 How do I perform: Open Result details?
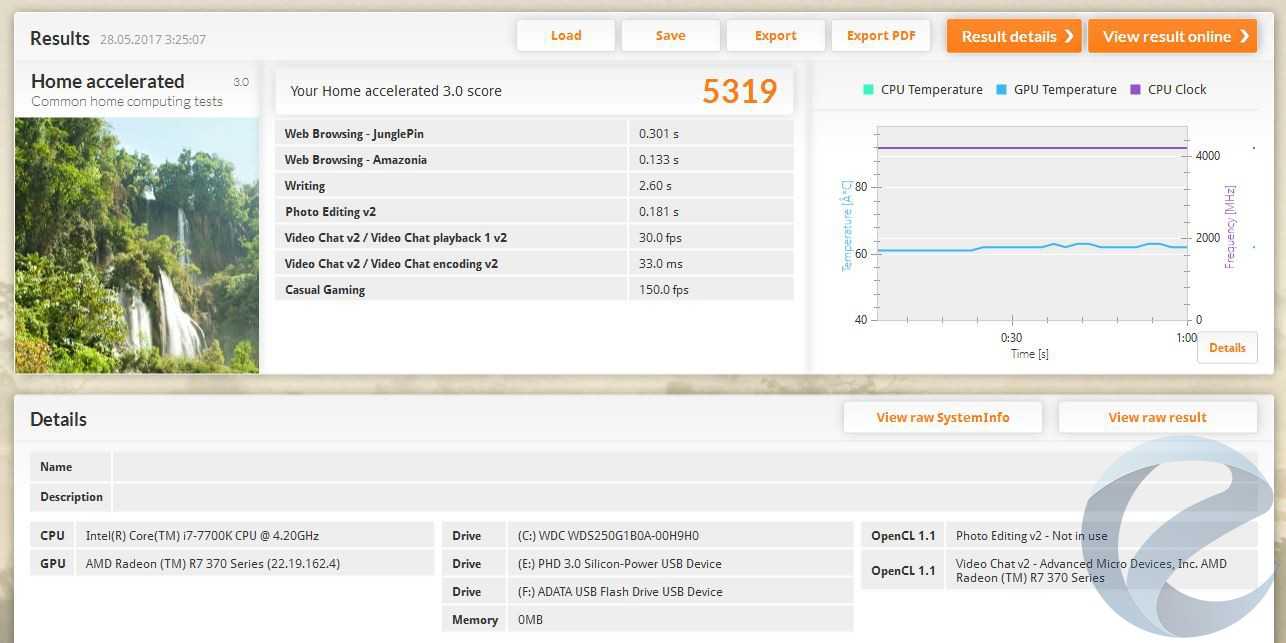point(1008,36)
